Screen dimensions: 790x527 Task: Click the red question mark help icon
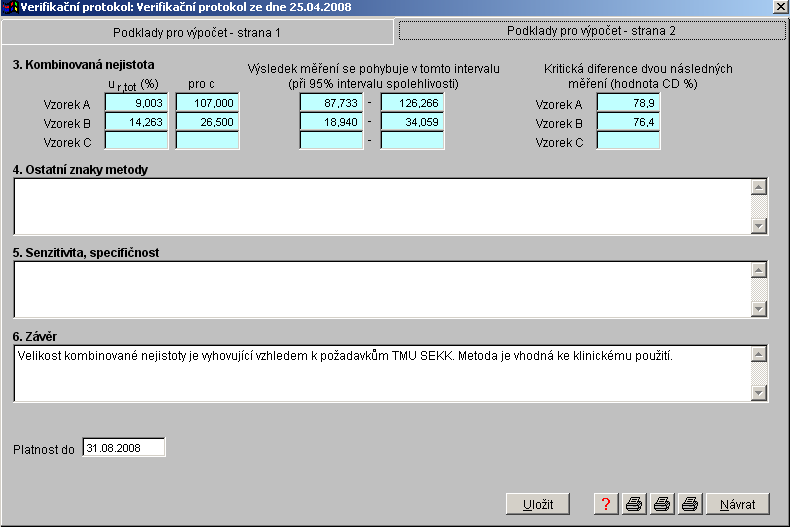pos(605,504)
